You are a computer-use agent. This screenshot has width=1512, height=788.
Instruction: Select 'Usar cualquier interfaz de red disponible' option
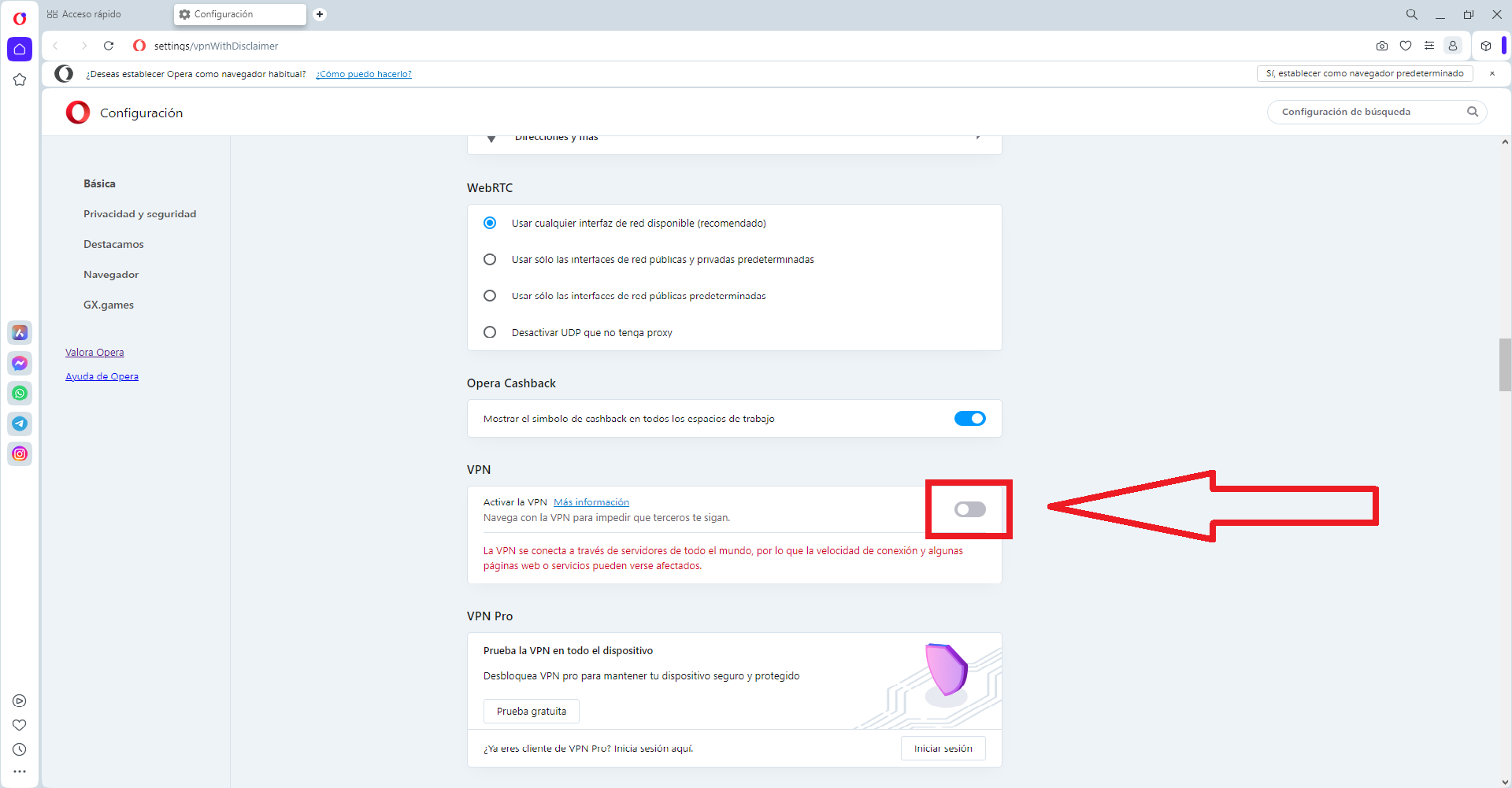(x=490, y=223)
